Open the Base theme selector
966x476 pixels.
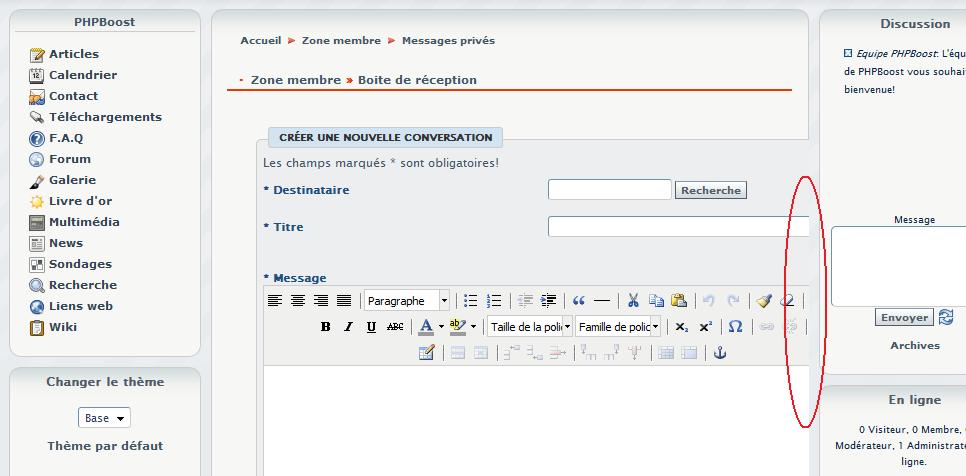(x=104, y=418)
